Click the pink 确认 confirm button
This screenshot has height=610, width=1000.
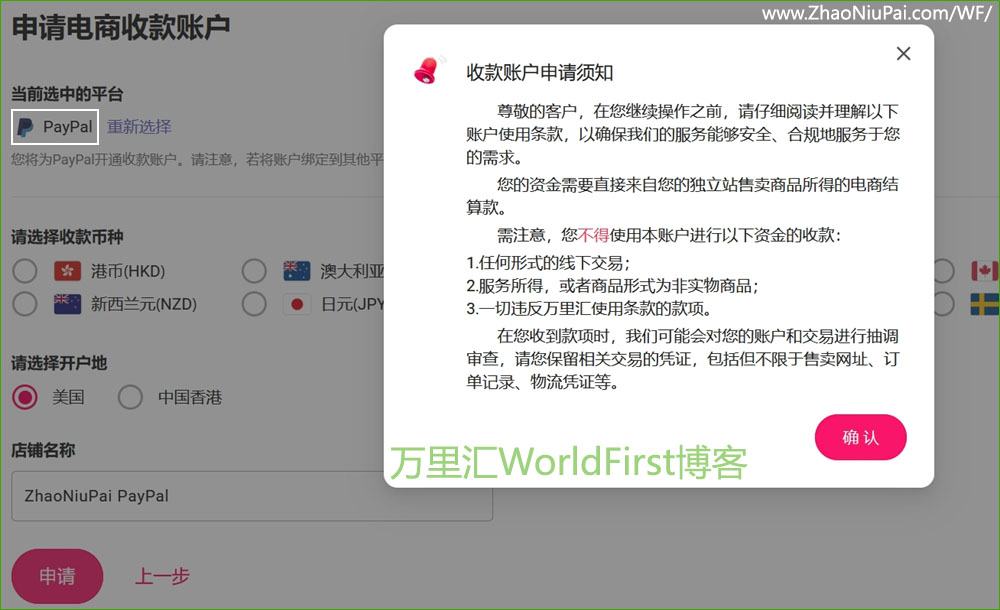(x=860, y=437)
